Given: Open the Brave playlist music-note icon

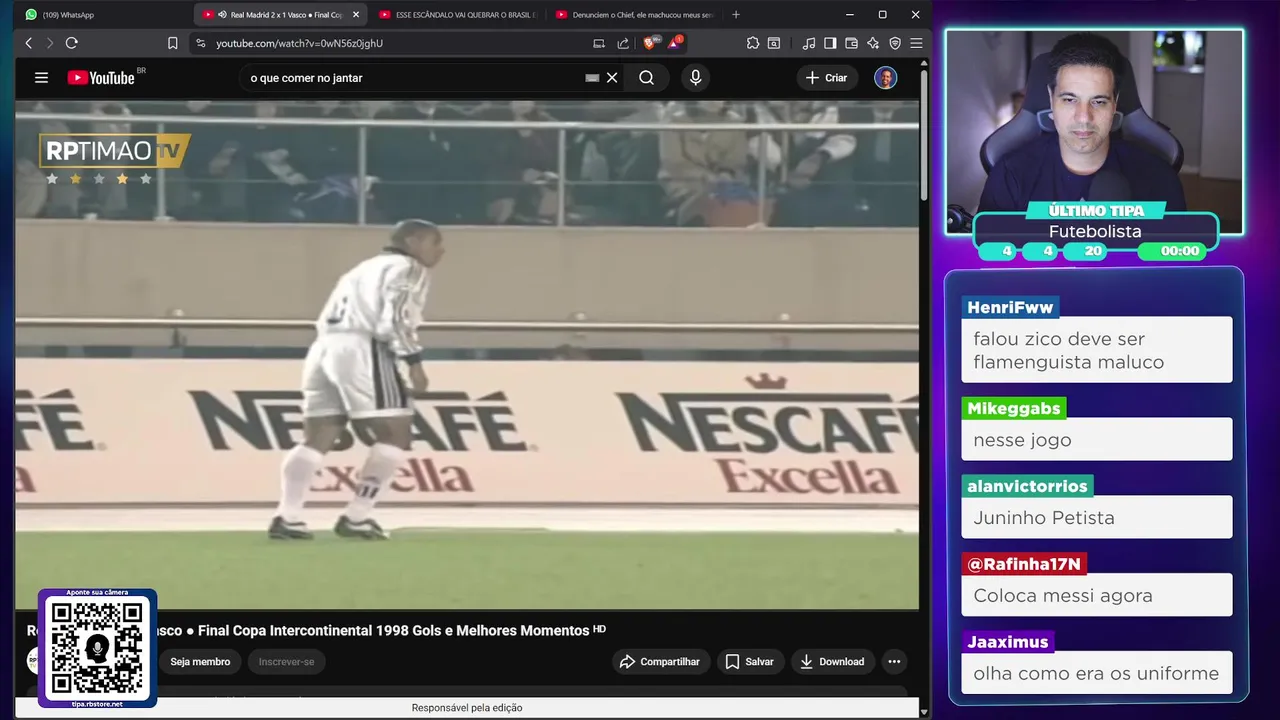Looking at the screenshot, I should point(808,43).
